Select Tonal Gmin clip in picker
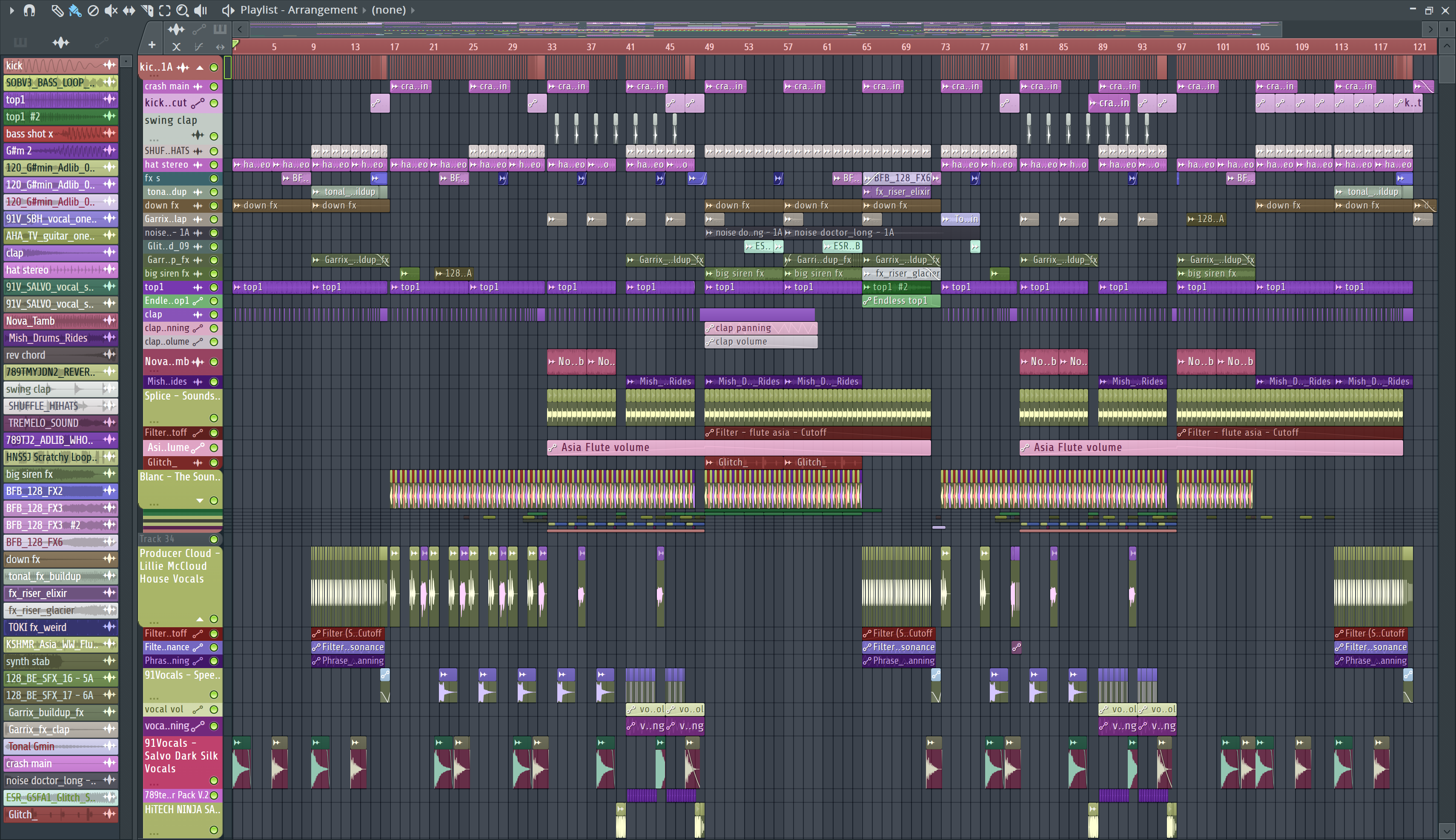The width and height of the screenshot is (1456, 840). [60, 746]
